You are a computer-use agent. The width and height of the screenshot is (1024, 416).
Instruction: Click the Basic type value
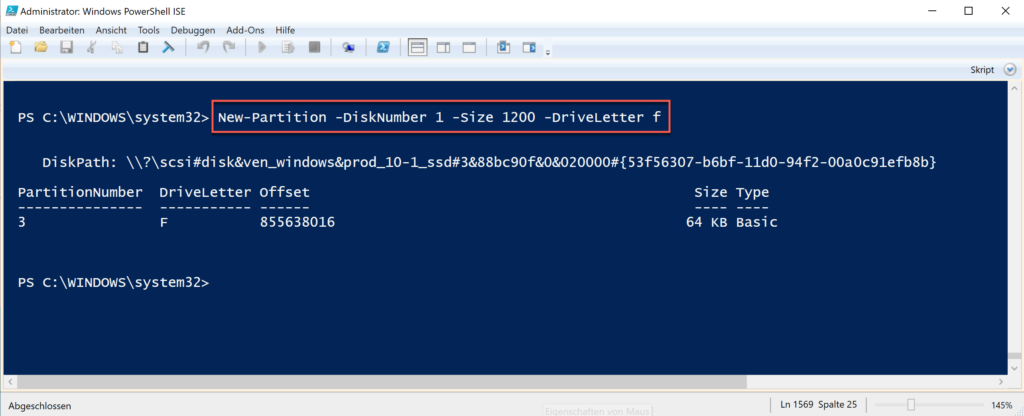point(757,222)
